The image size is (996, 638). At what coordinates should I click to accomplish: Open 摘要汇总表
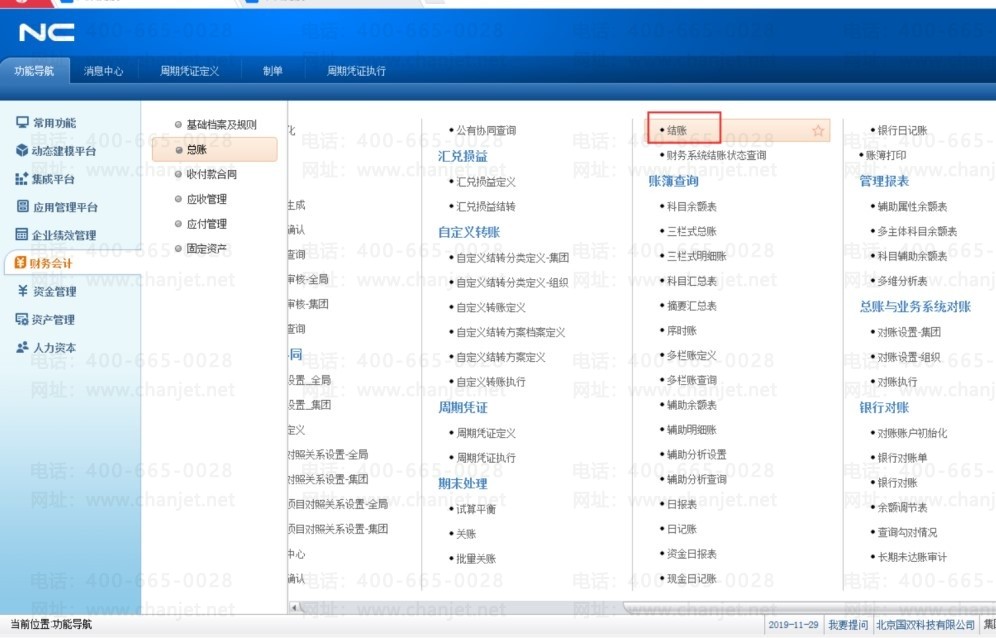click(x=692, y=306)
